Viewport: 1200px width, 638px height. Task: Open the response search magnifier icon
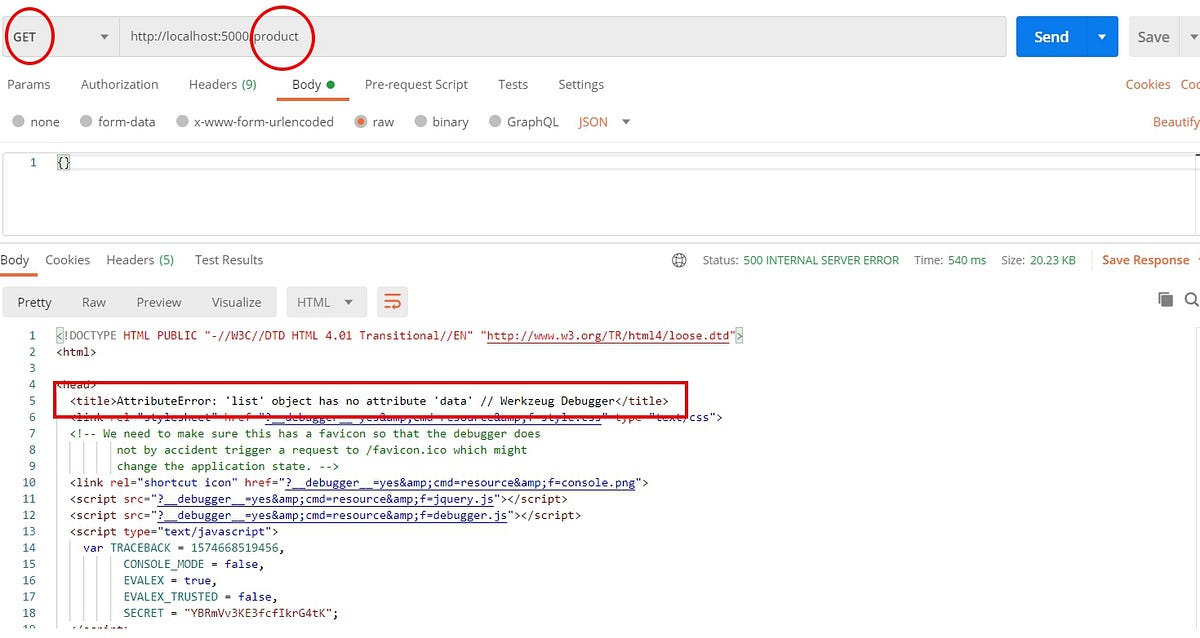[x=1191, y=299]
